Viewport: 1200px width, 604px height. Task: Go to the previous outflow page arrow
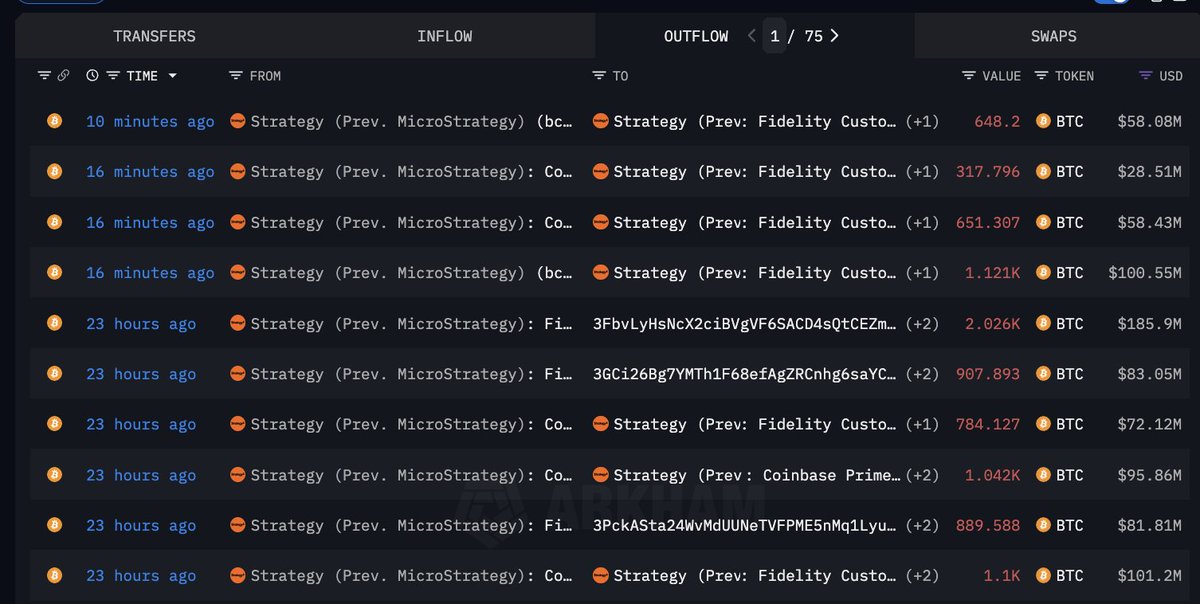pos(752,36)
